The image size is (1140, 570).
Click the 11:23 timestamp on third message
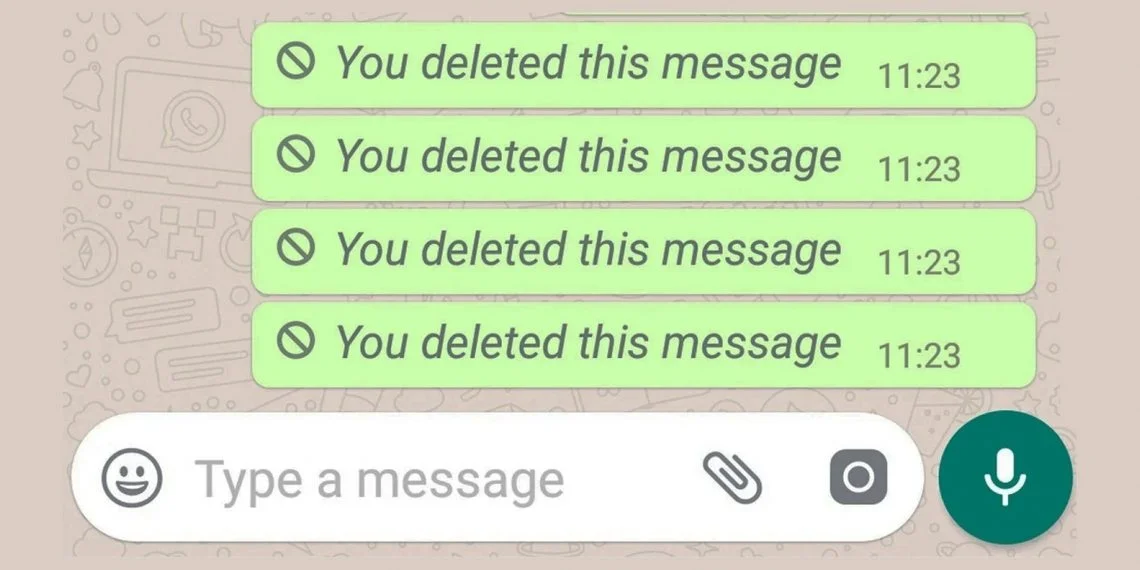(x=920, y=262)
